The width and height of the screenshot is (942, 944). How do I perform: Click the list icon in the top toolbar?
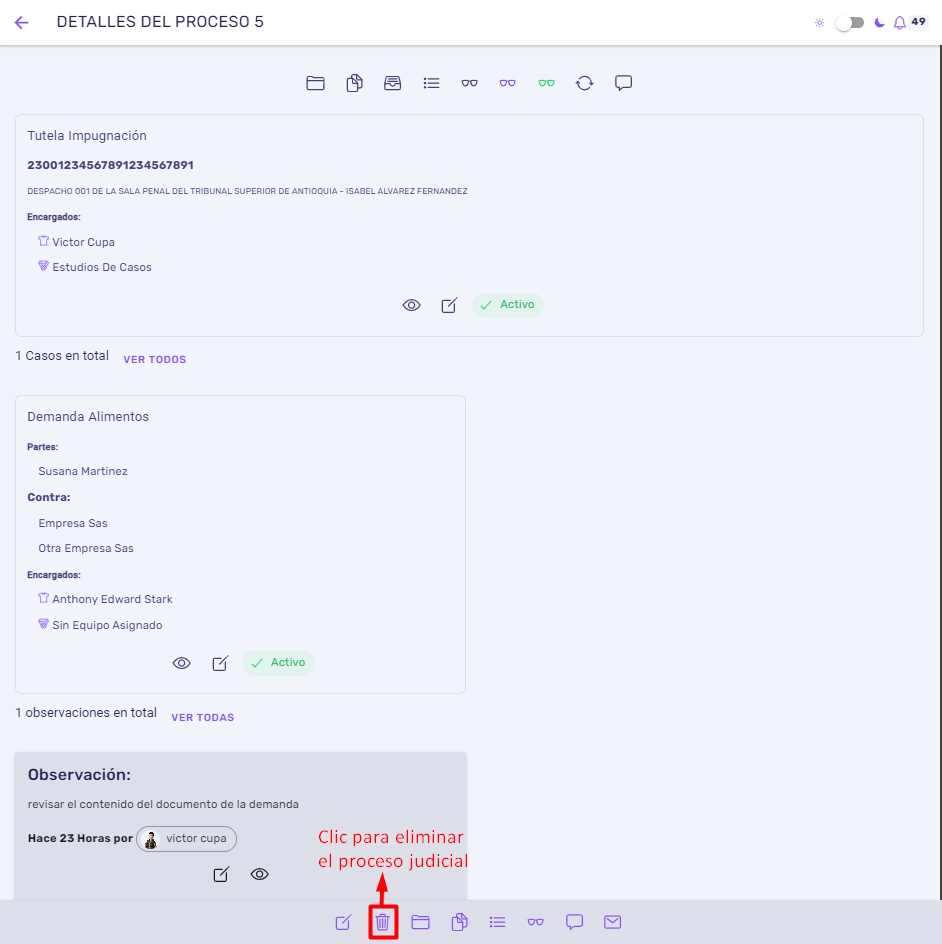point(431,83)
